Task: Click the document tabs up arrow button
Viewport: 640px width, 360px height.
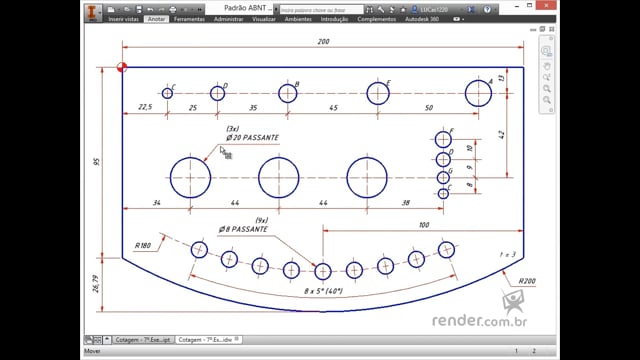Action: tap(107, 340)
